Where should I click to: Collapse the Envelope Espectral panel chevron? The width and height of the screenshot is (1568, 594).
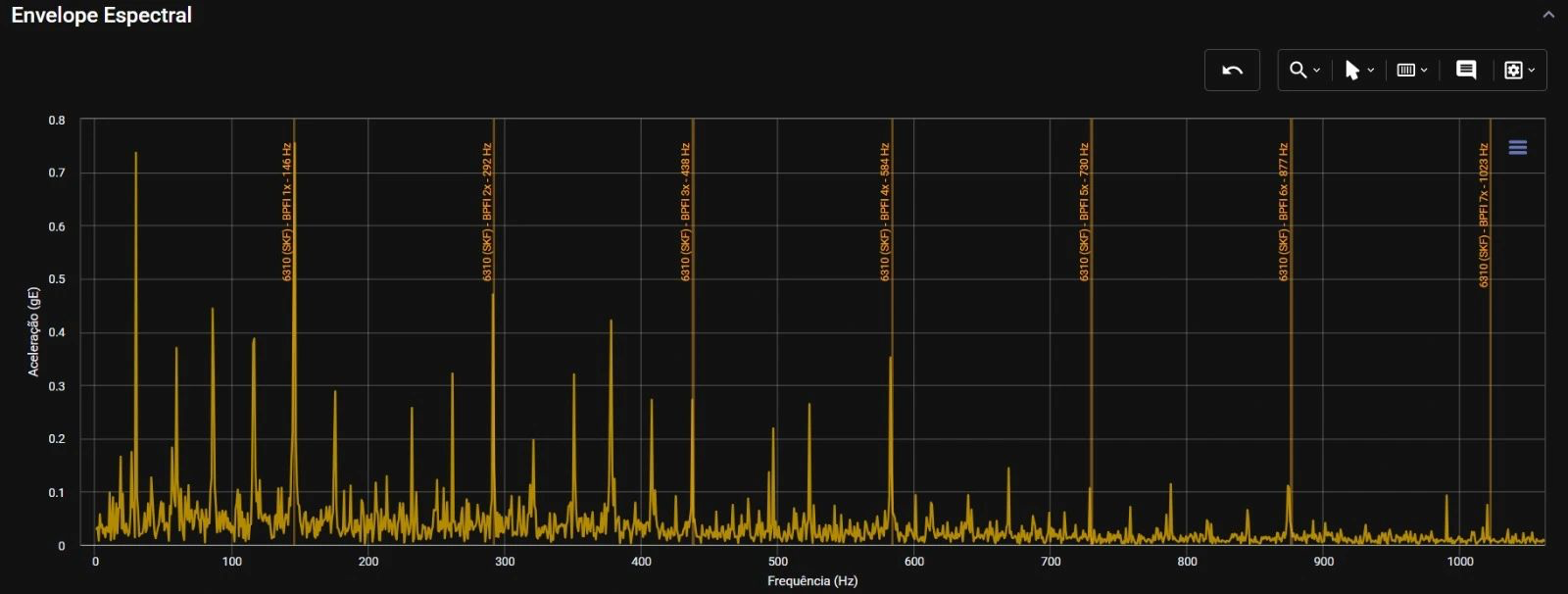[x=1548, y=15]
